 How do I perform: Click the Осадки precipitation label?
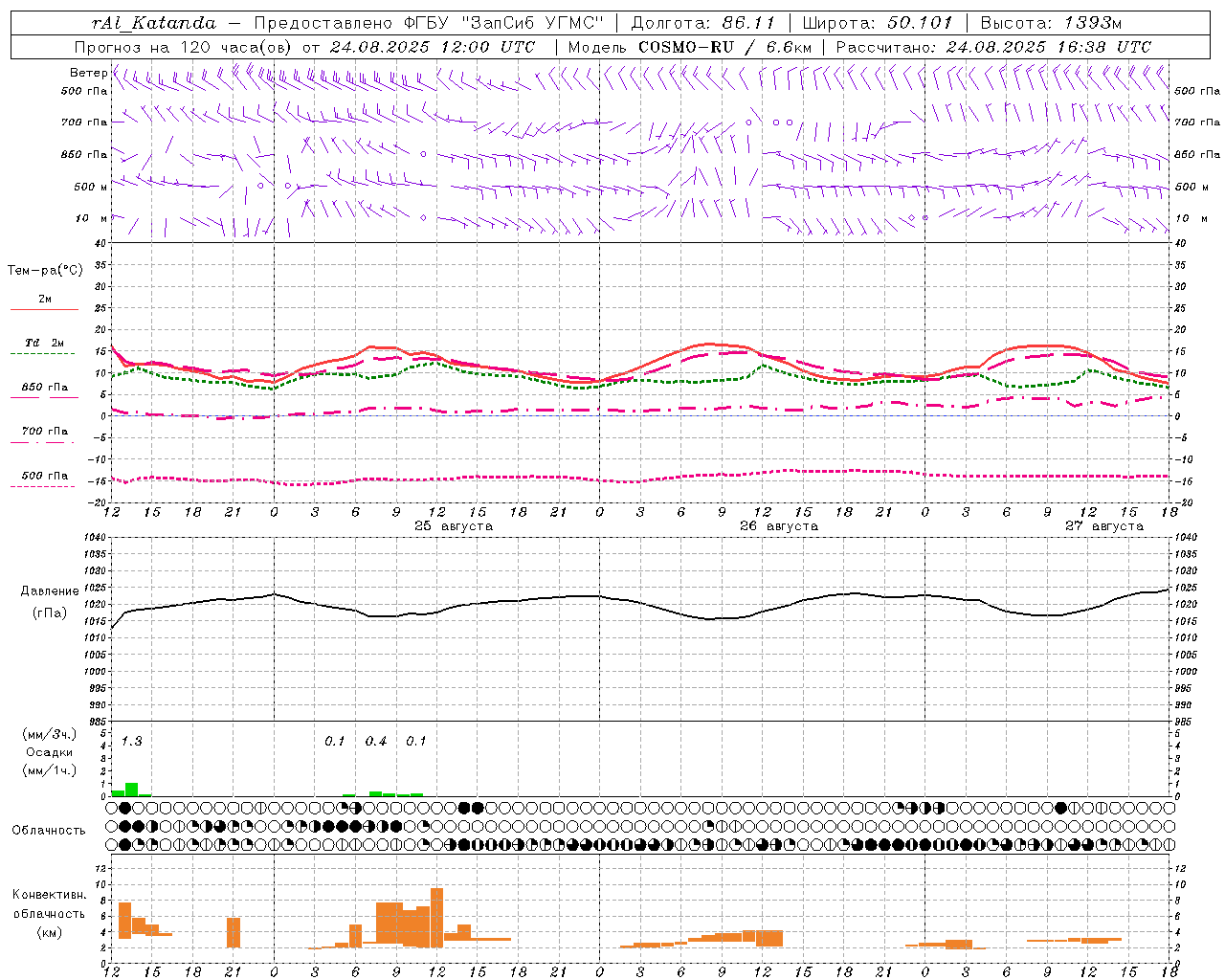[x=49, y=752]
